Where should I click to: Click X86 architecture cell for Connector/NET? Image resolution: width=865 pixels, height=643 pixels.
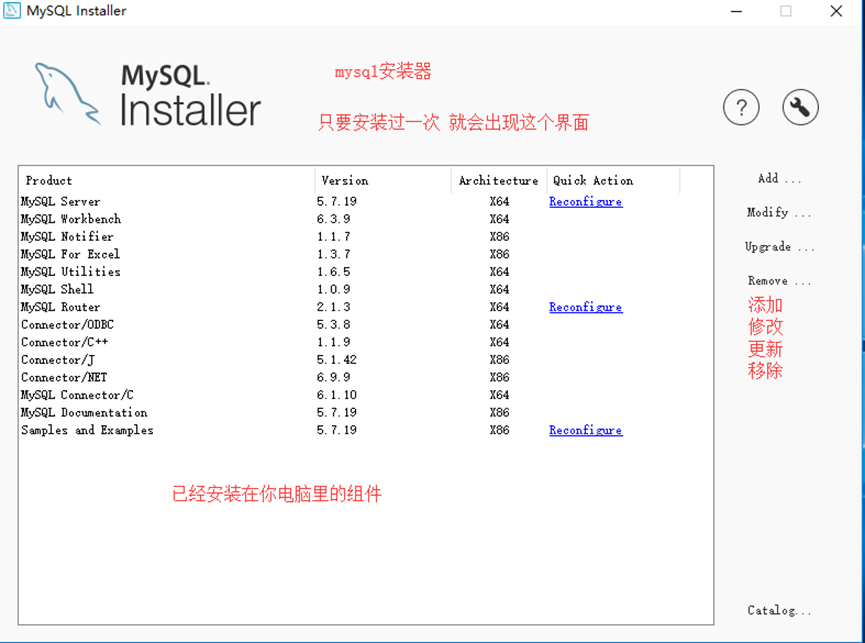tap(499, 378)
